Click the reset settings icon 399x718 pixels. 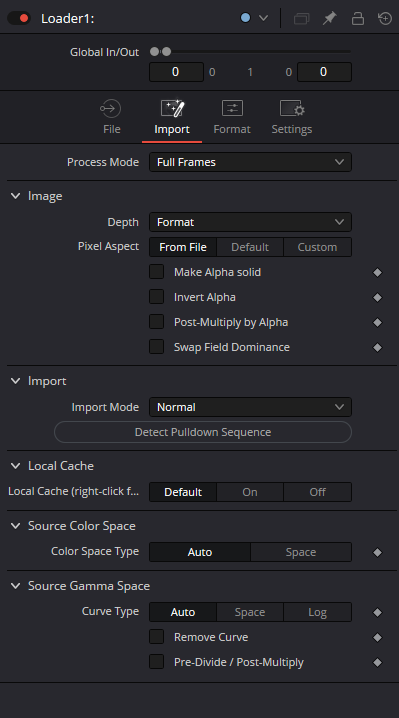click(x=385, y=18)
